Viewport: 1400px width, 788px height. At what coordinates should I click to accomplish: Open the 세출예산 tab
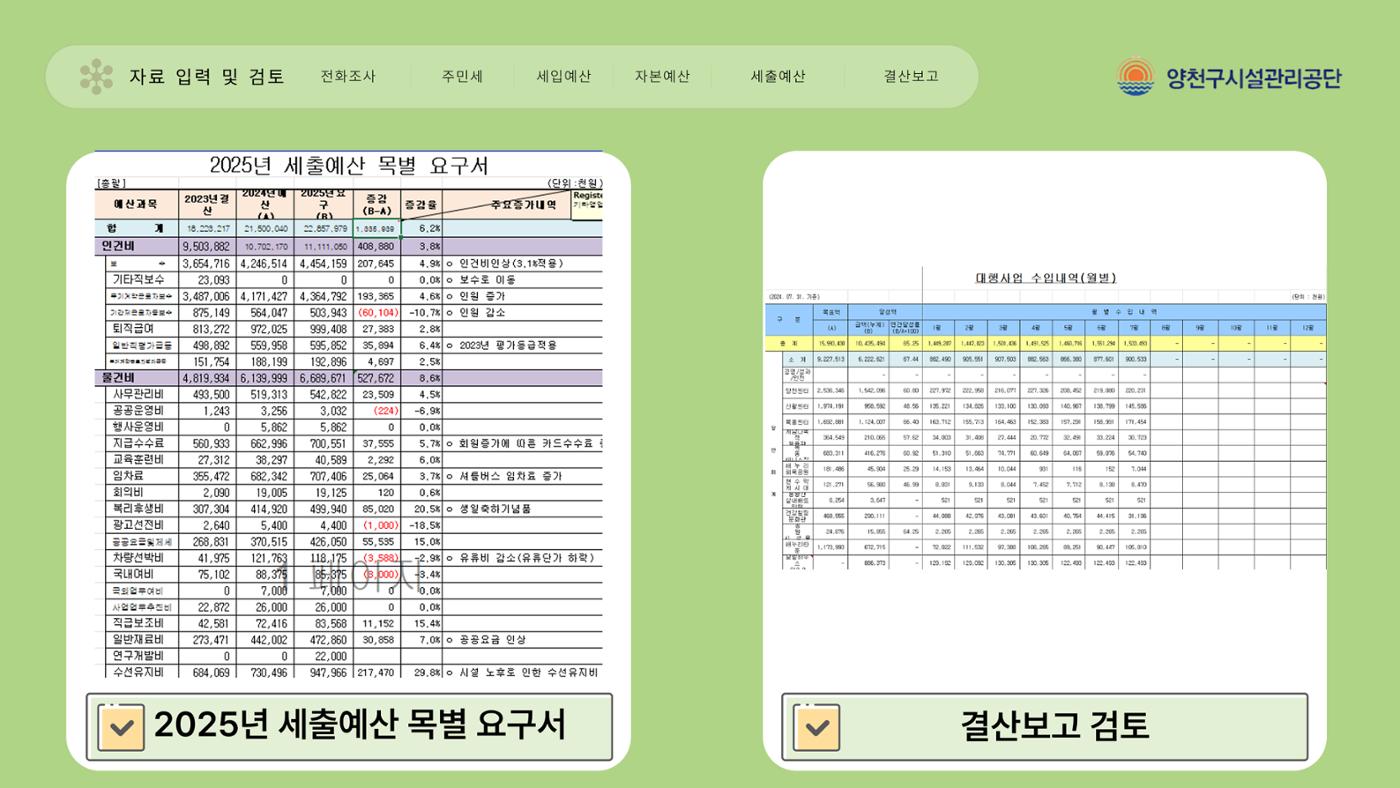pos(778,76)
